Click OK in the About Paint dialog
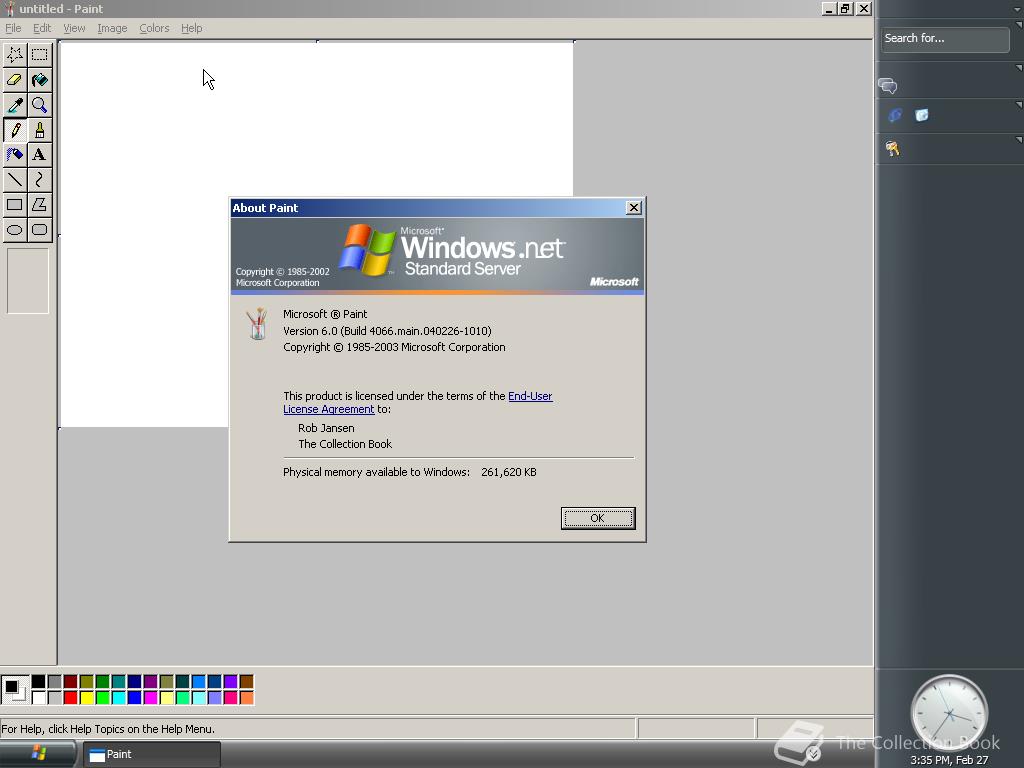Screen dimensions: 1024x768 click(x=598, y=518)
